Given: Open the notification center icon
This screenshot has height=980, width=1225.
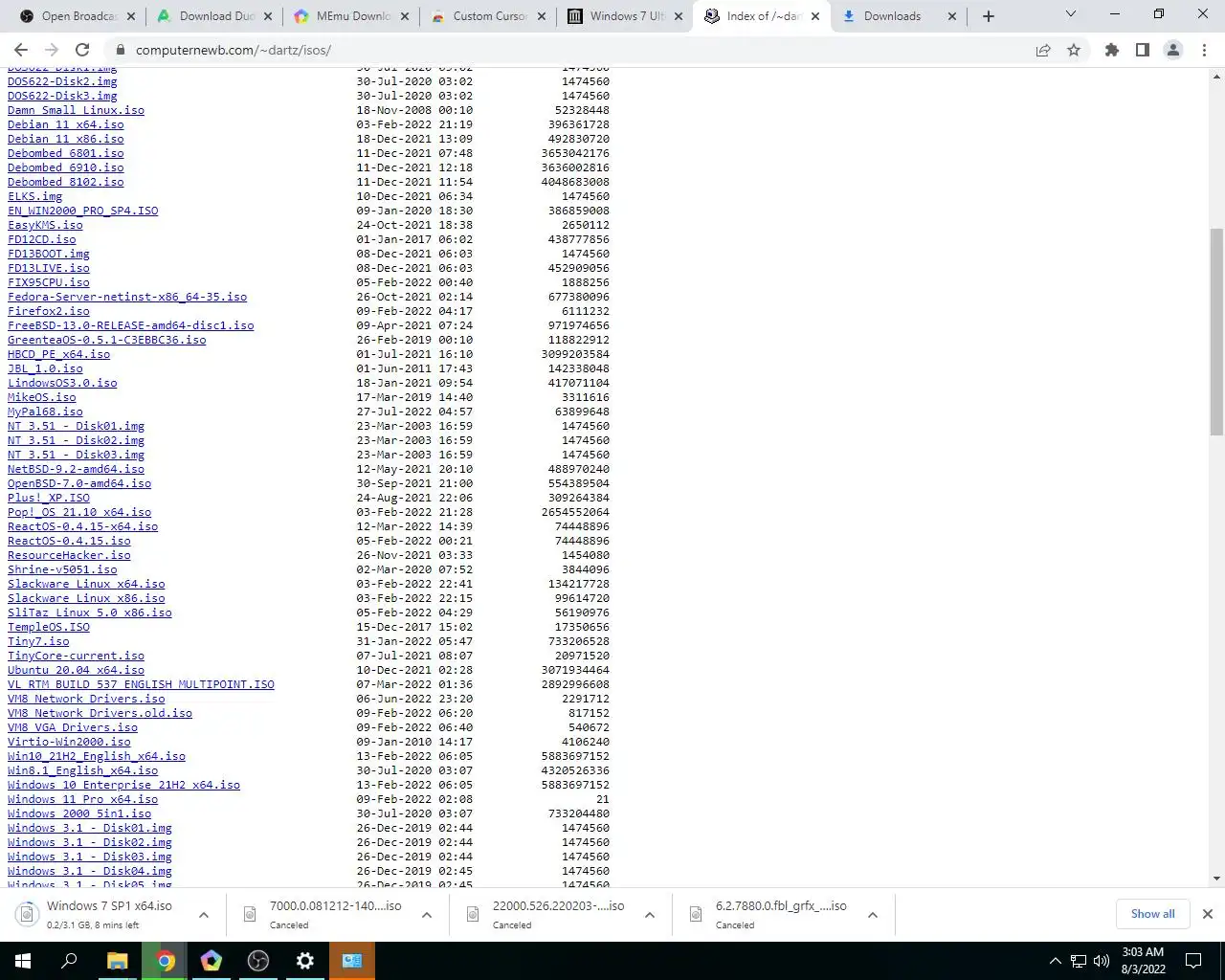Looking at the screenshot, I should coord(1193,961).
